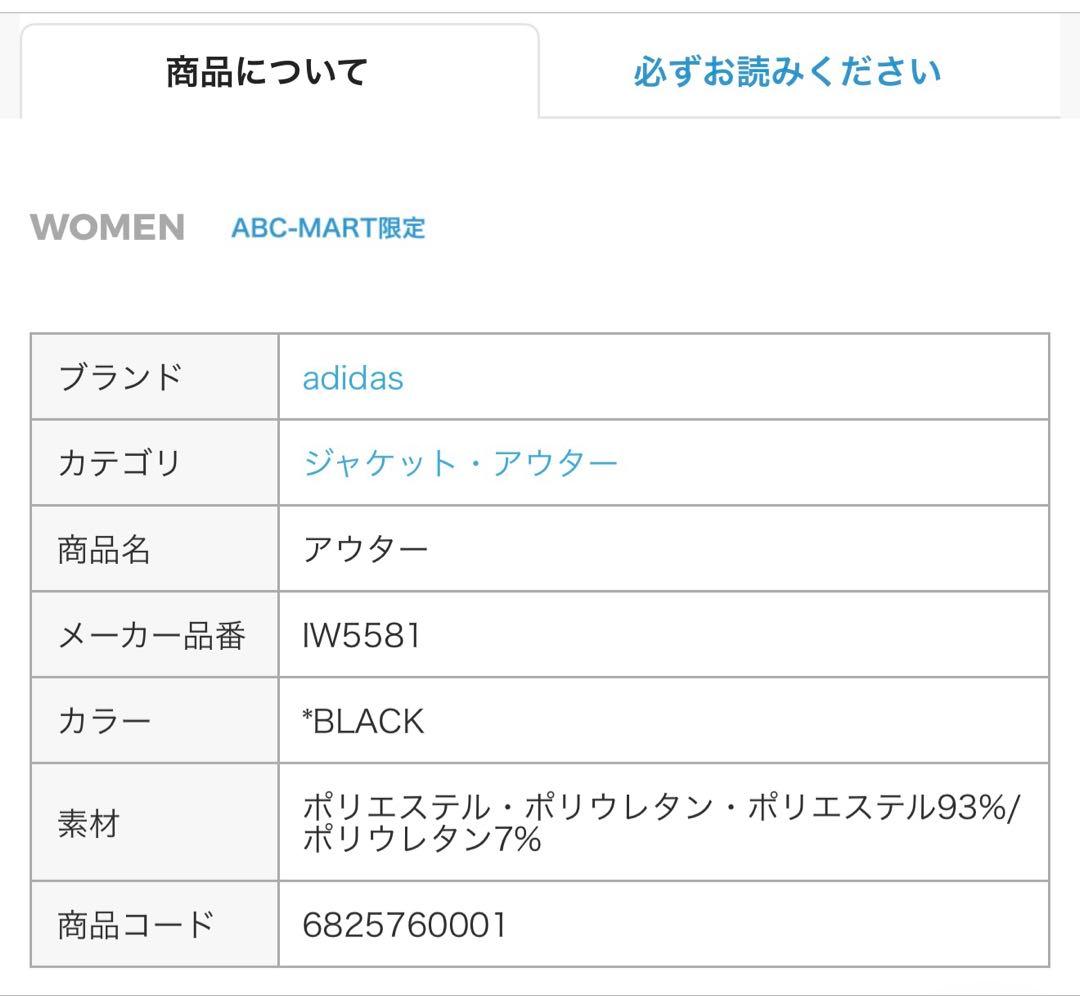Select the ABC-MART限定 label

[x=327, y=229]
